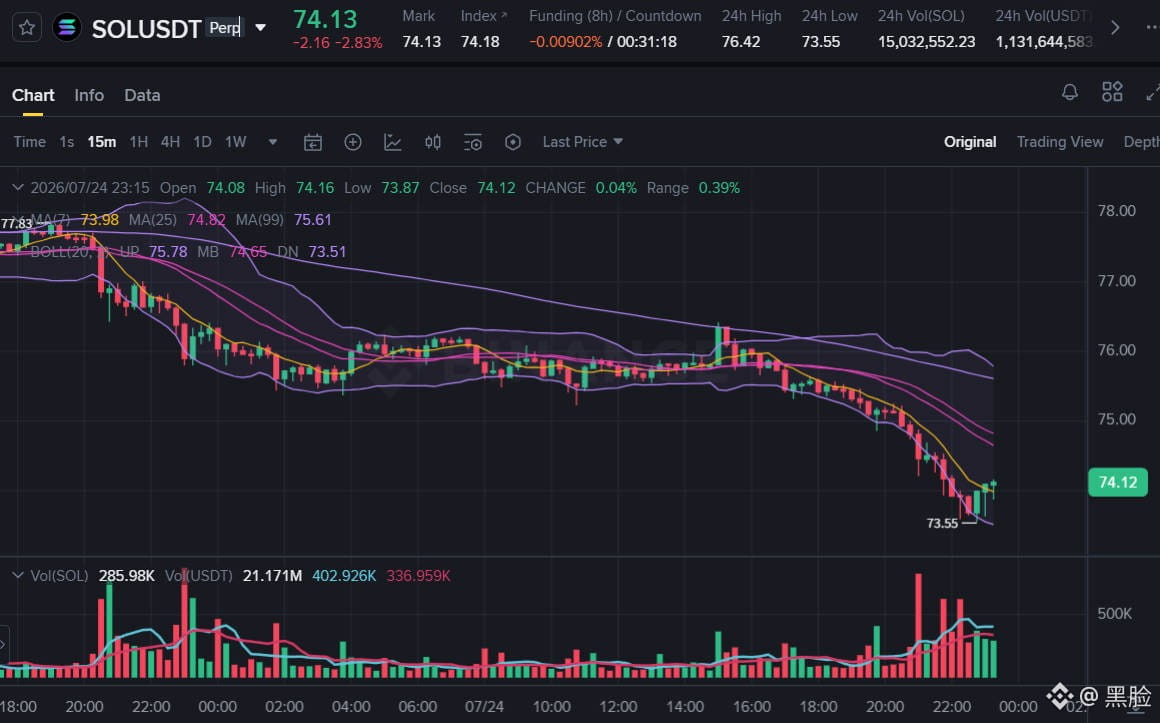Select the 4H interval
Screen dimensions: 1160x723
170,141
